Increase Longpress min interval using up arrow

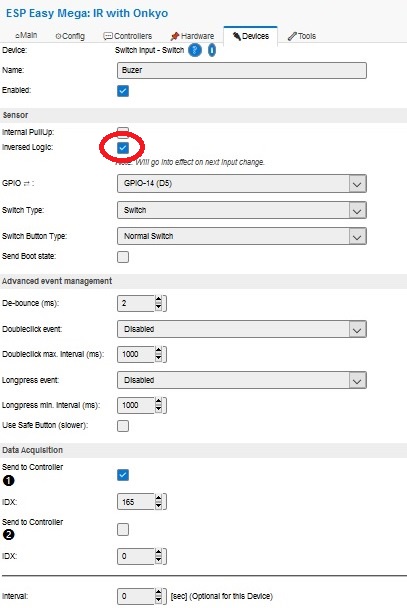158,402
